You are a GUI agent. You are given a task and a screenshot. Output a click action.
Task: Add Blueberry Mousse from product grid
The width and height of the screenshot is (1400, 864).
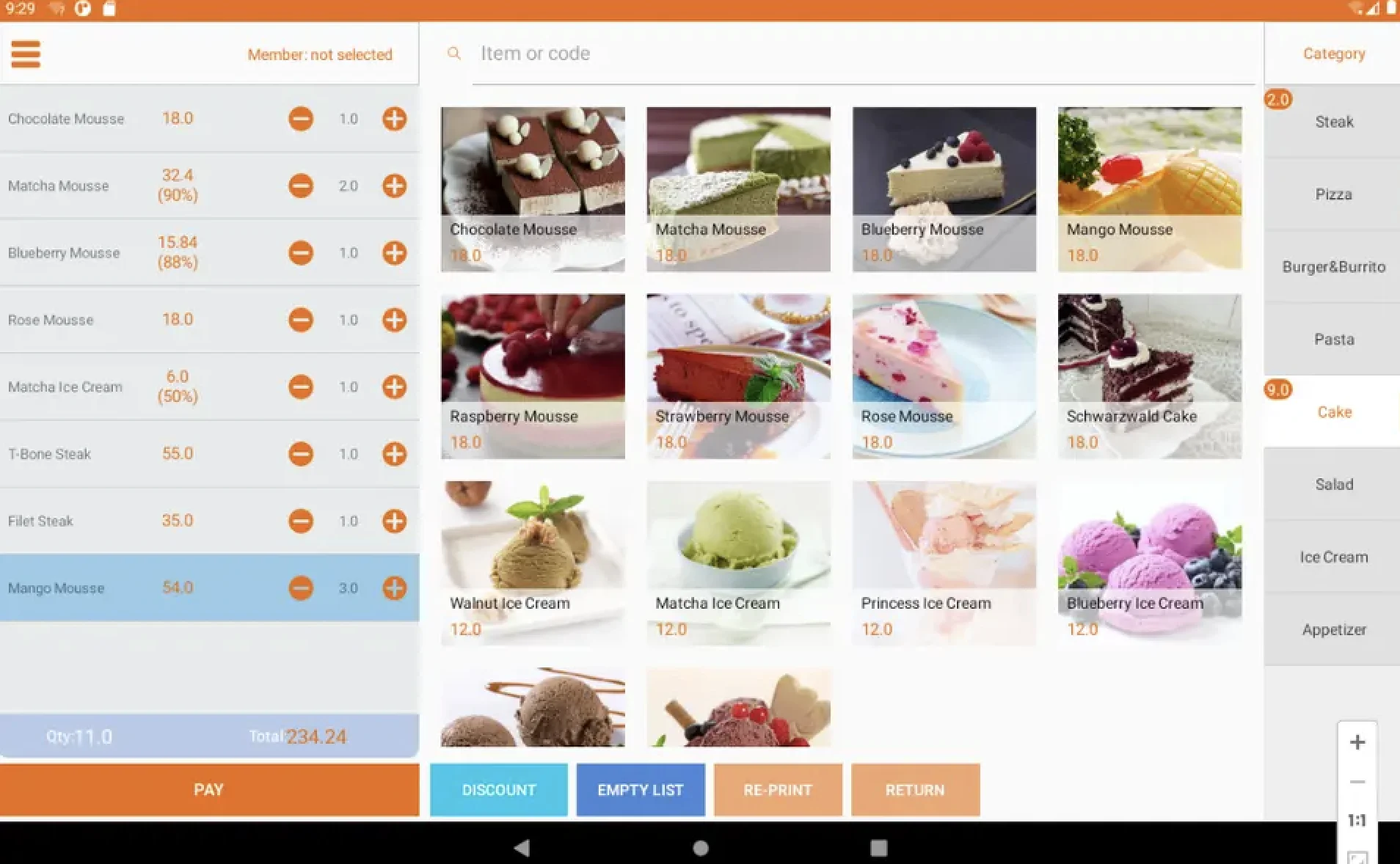(x=944, y=189)
